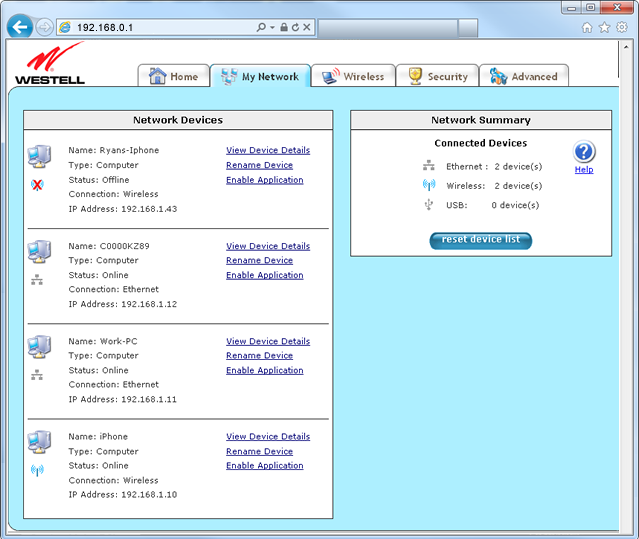
Task: Click the Name: Work-PC text
Action: tap(103, 341)
